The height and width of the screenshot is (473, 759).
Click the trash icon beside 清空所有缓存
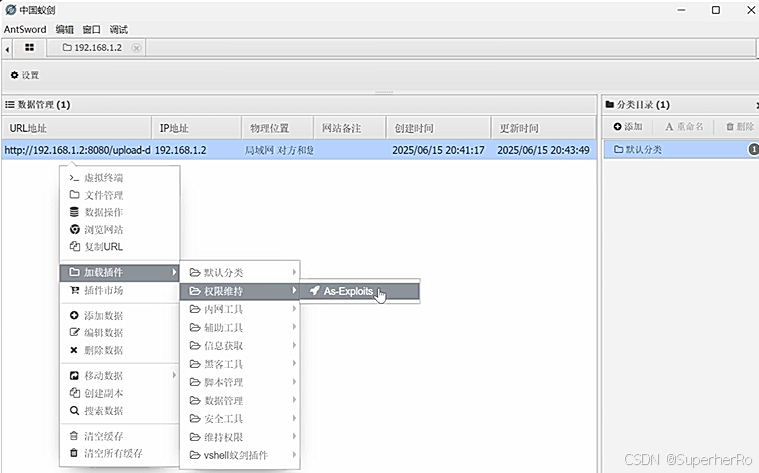point(74,453)
